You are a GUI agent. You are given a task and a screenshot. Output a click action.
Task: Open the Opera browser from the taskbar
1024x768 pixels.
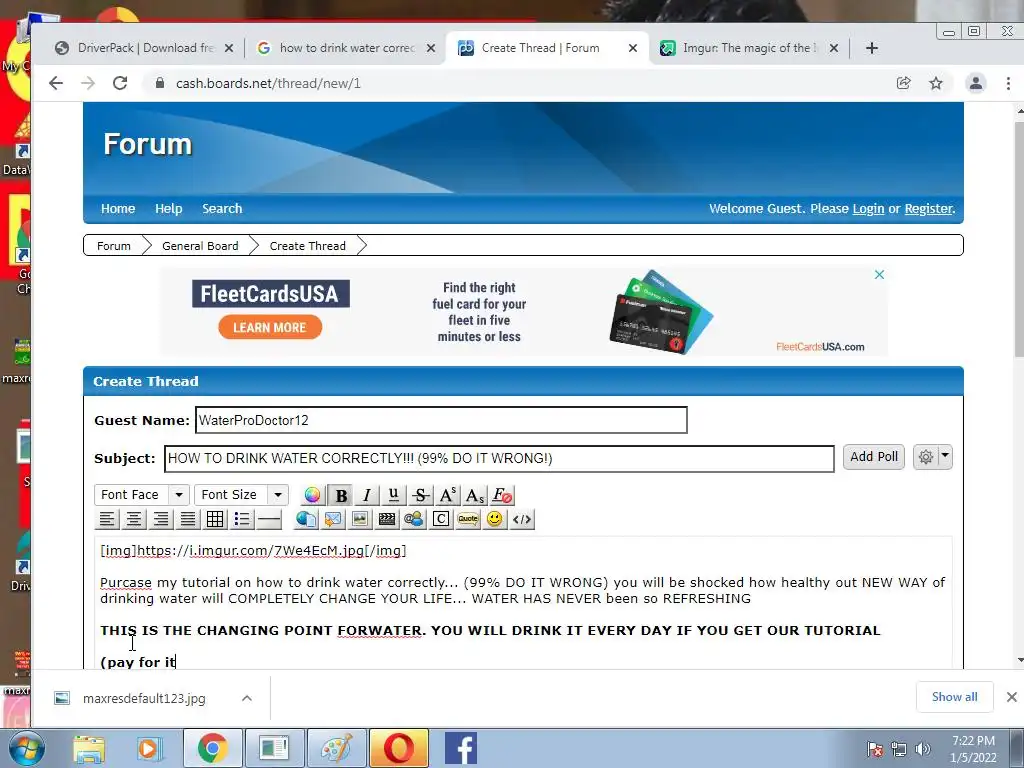tap(399, 748)
